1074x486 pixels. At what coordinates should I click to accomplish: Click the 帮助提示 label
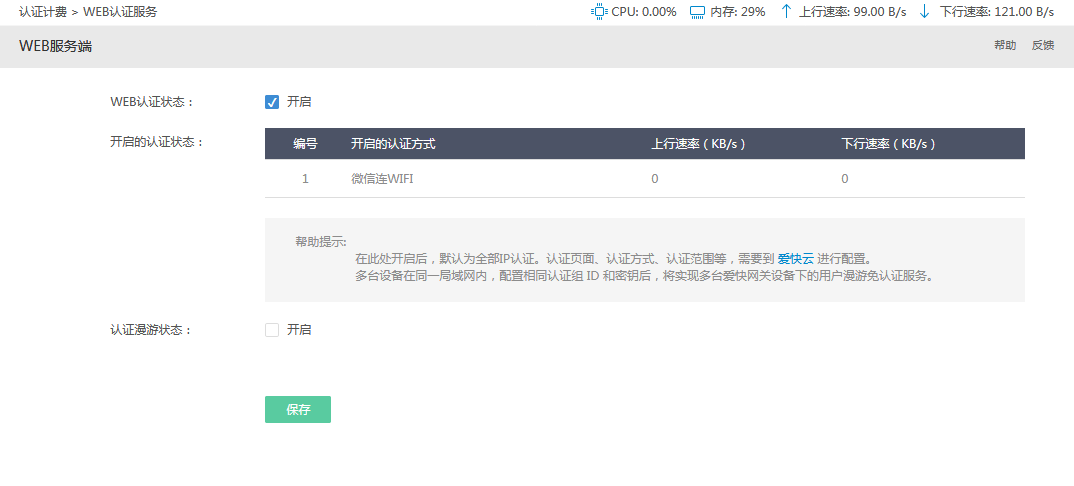(x=321, y=241)
